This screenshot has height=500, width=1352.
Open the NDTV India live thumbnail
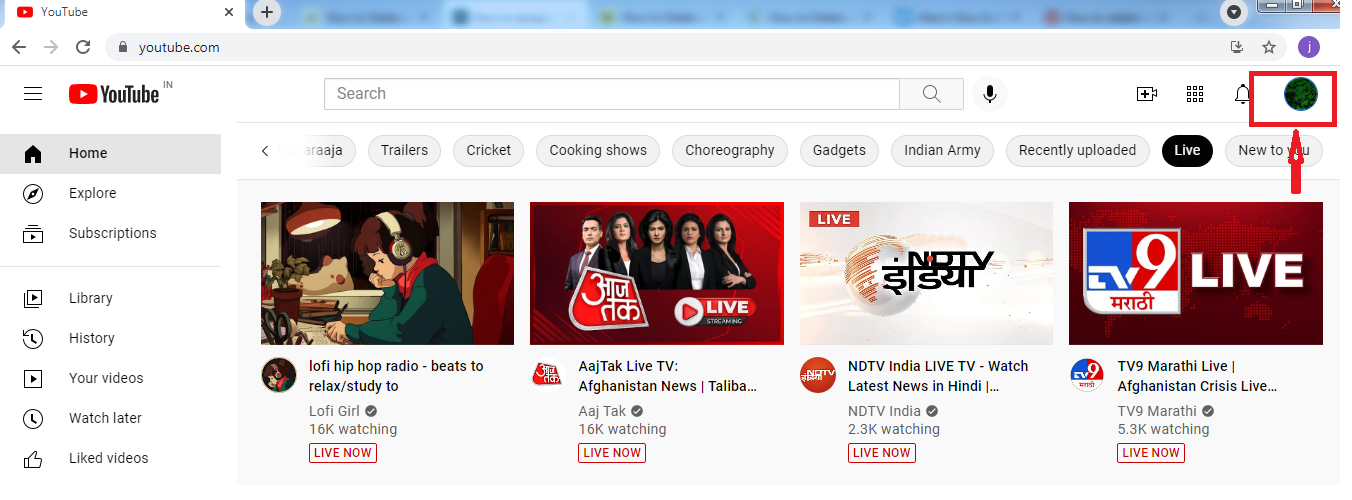(x=926, y=273)
